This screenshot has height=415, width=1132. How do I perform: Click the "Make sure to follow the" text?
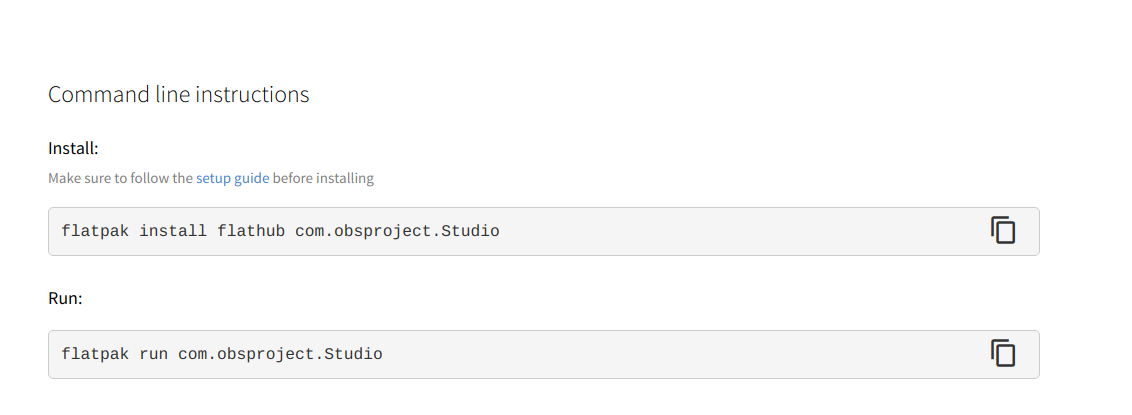pyautogui.click(x=120, y=178)
